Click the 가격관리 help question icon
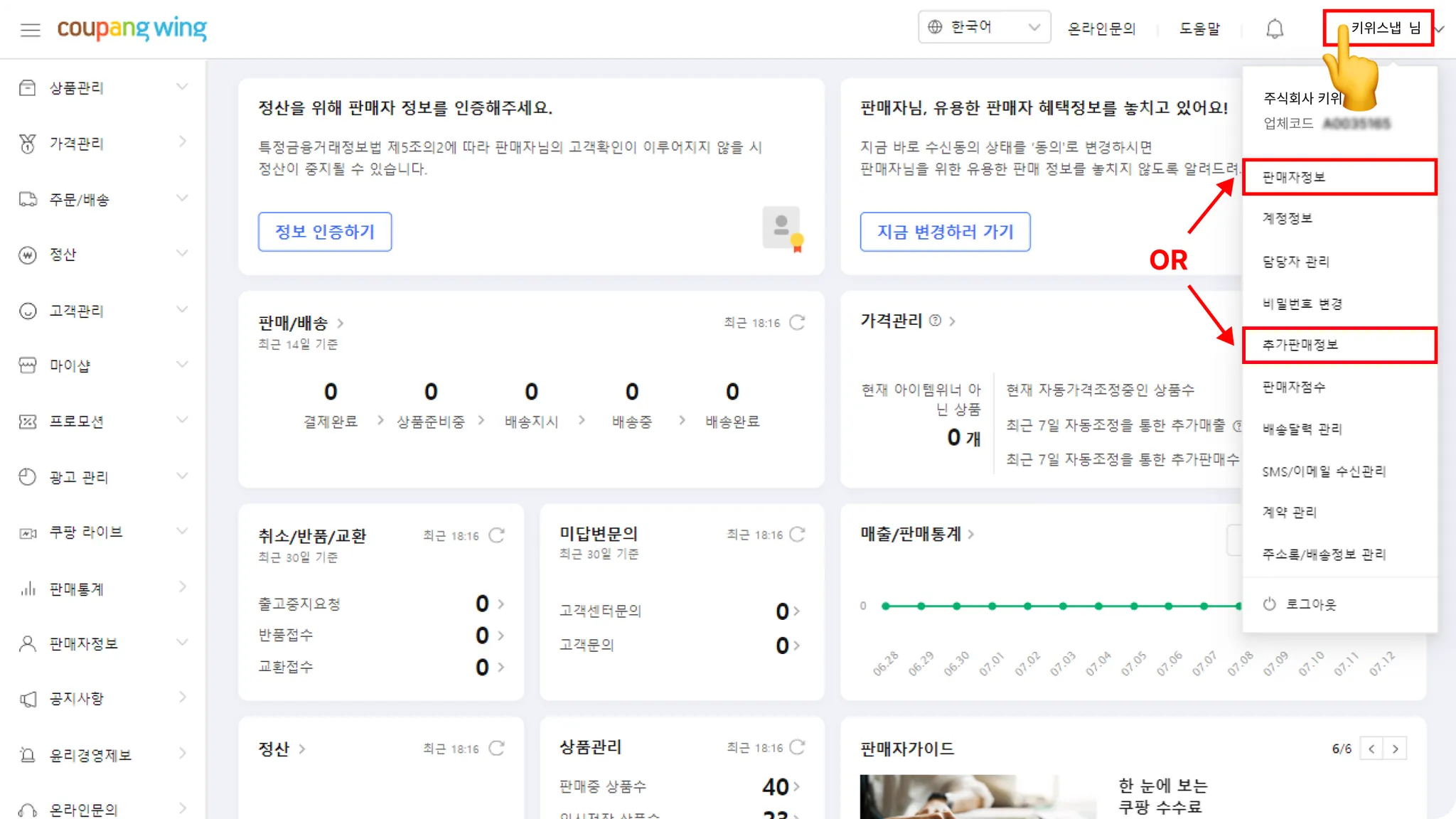 pos(935,321)
